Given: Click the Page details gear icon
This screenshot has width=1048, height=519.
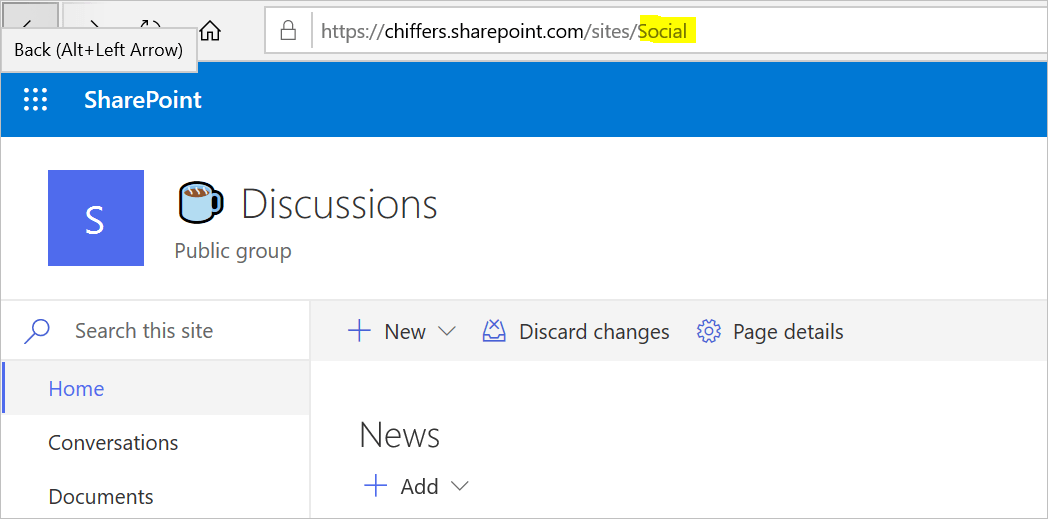Looking at the screenshot, I should (x=708, y=331).
